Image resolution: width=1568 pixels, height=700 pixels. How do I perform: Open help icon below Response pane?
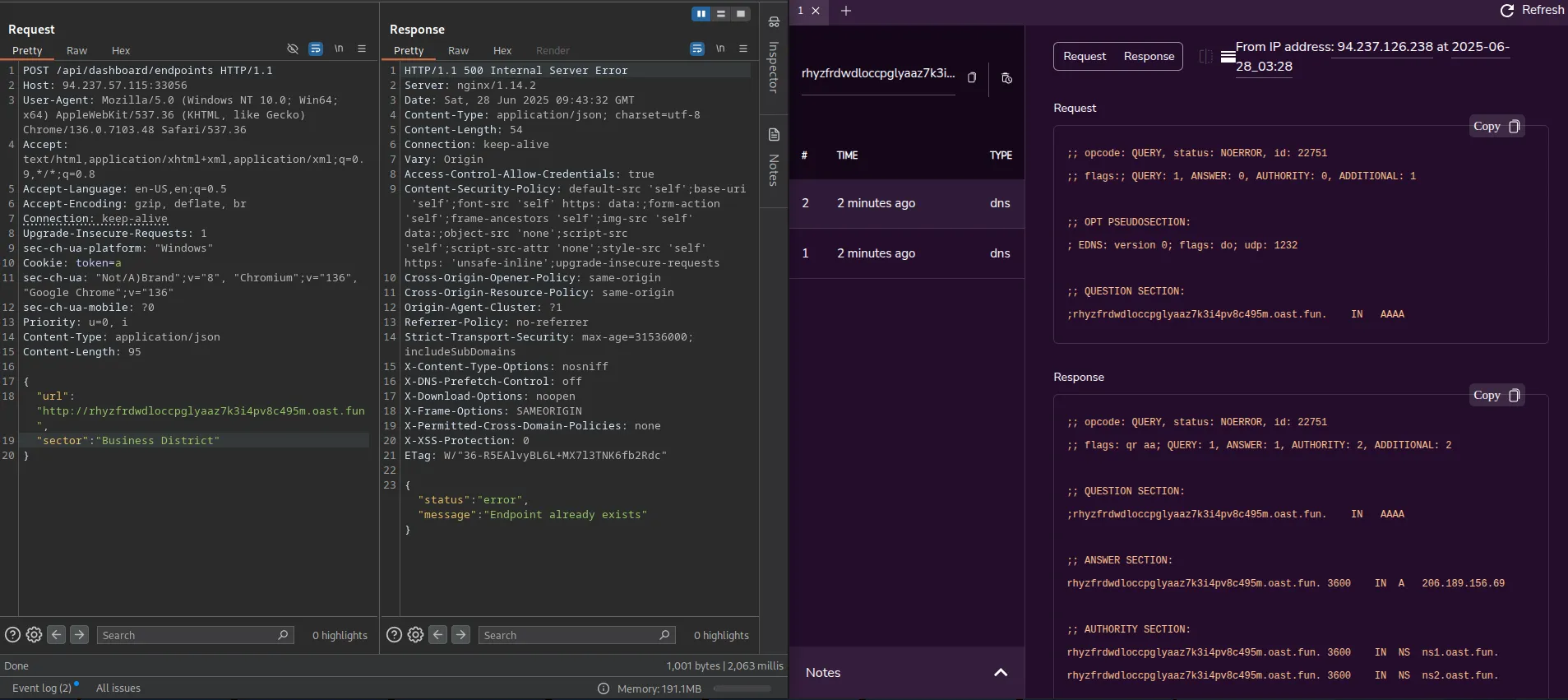pos(394,635)
